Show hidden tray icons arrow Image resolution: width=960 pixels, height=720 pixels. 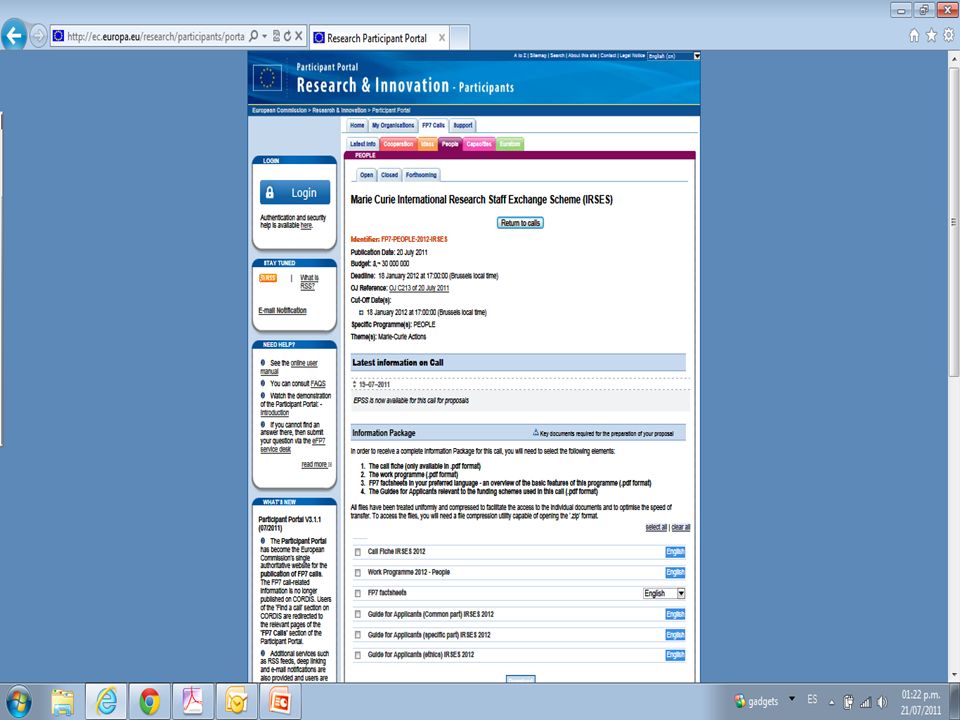coord(831,702)
